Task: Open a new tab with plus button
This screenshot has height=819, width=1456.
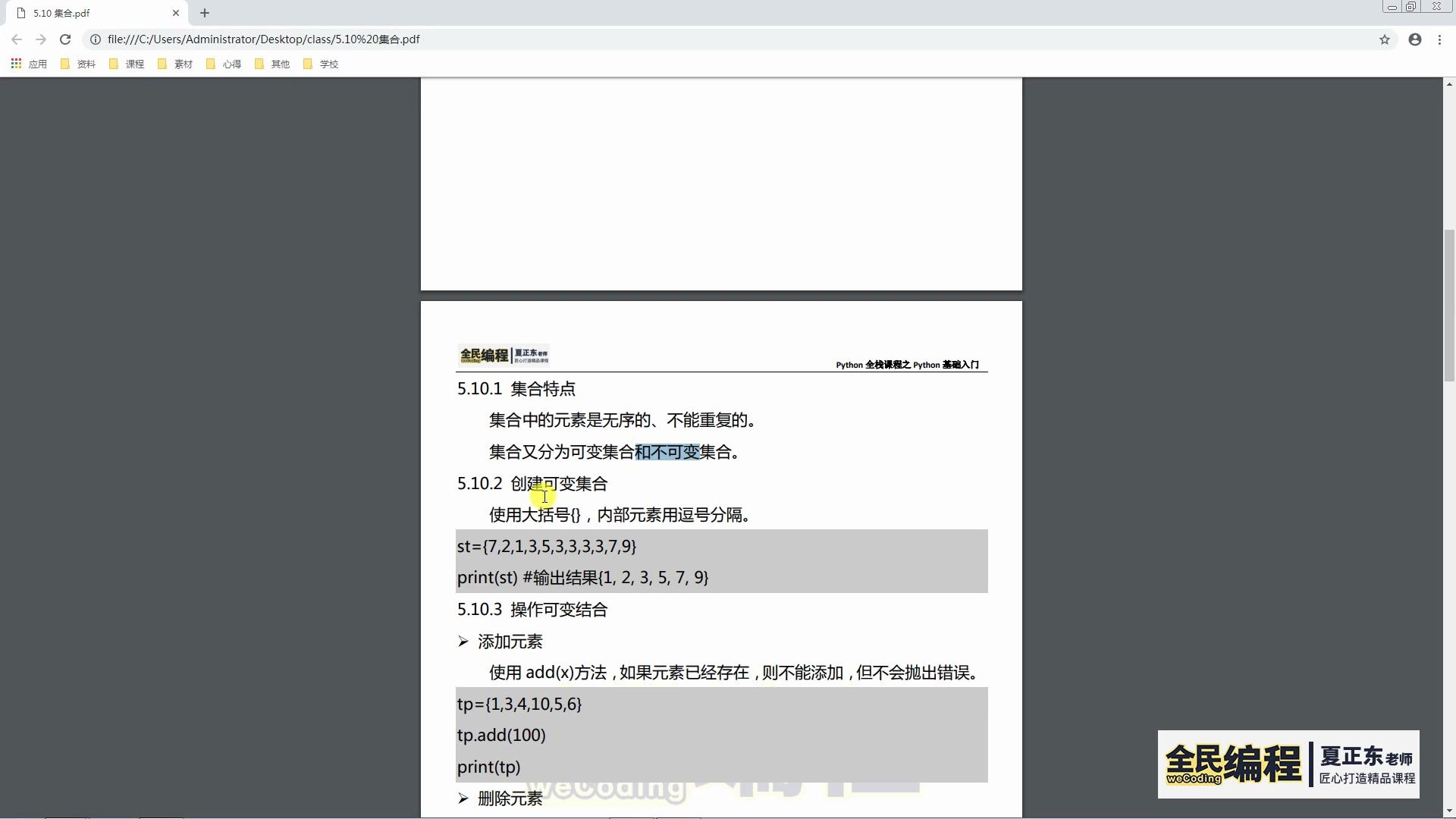Action: tap(205, 13)
